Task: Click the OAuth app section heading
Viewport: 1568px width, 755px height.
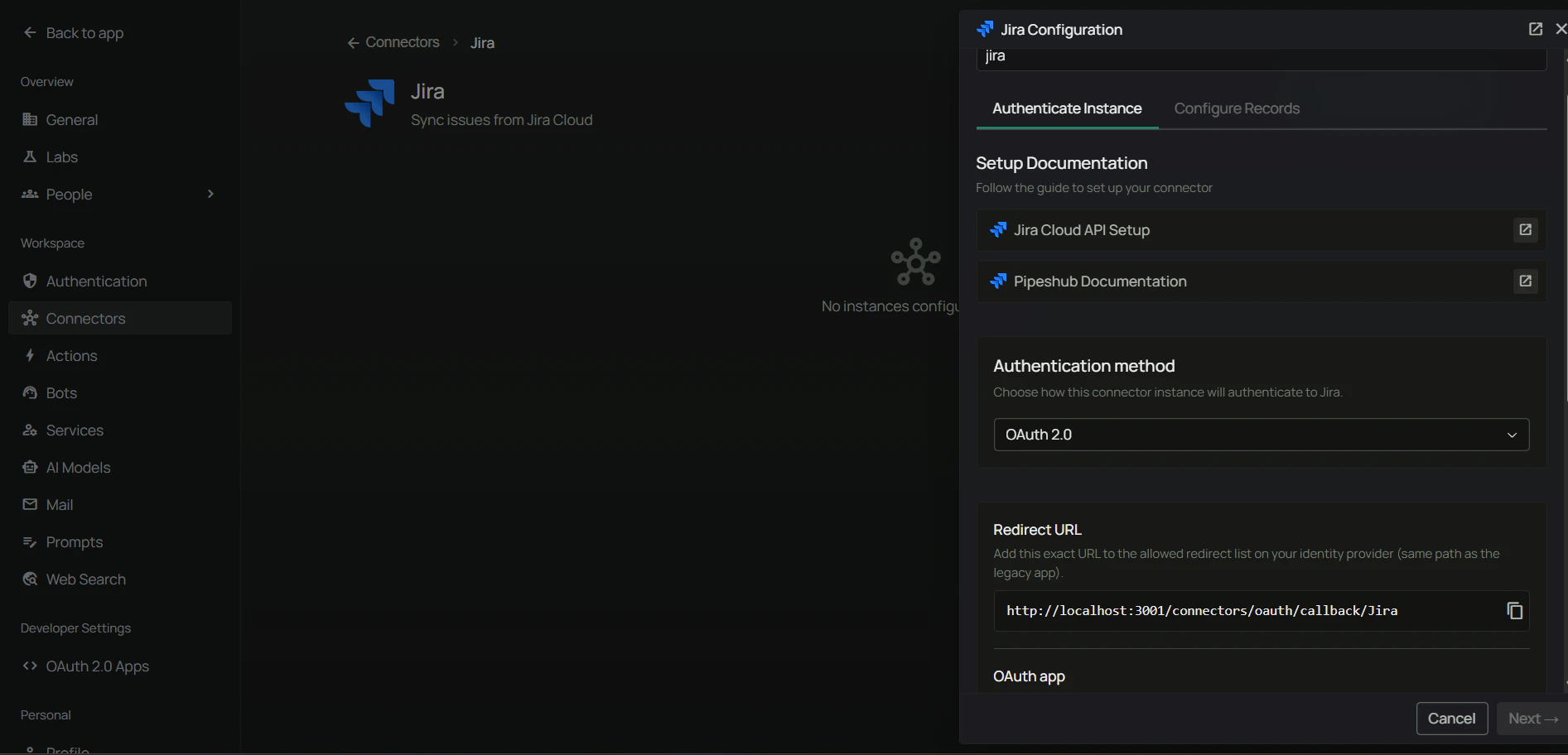Action: pyautogui.click(x=1029, y=676)
